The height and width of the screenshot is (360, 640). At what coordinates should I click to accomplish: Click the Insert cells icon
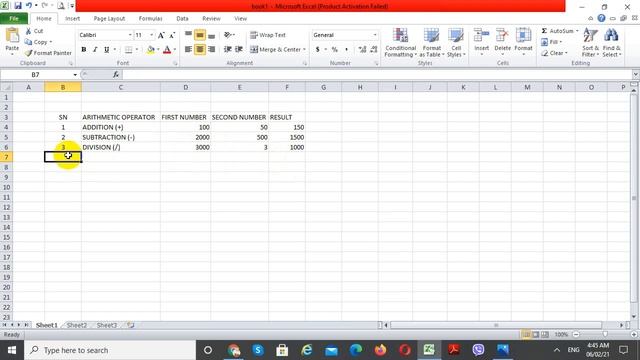point(482,36)
